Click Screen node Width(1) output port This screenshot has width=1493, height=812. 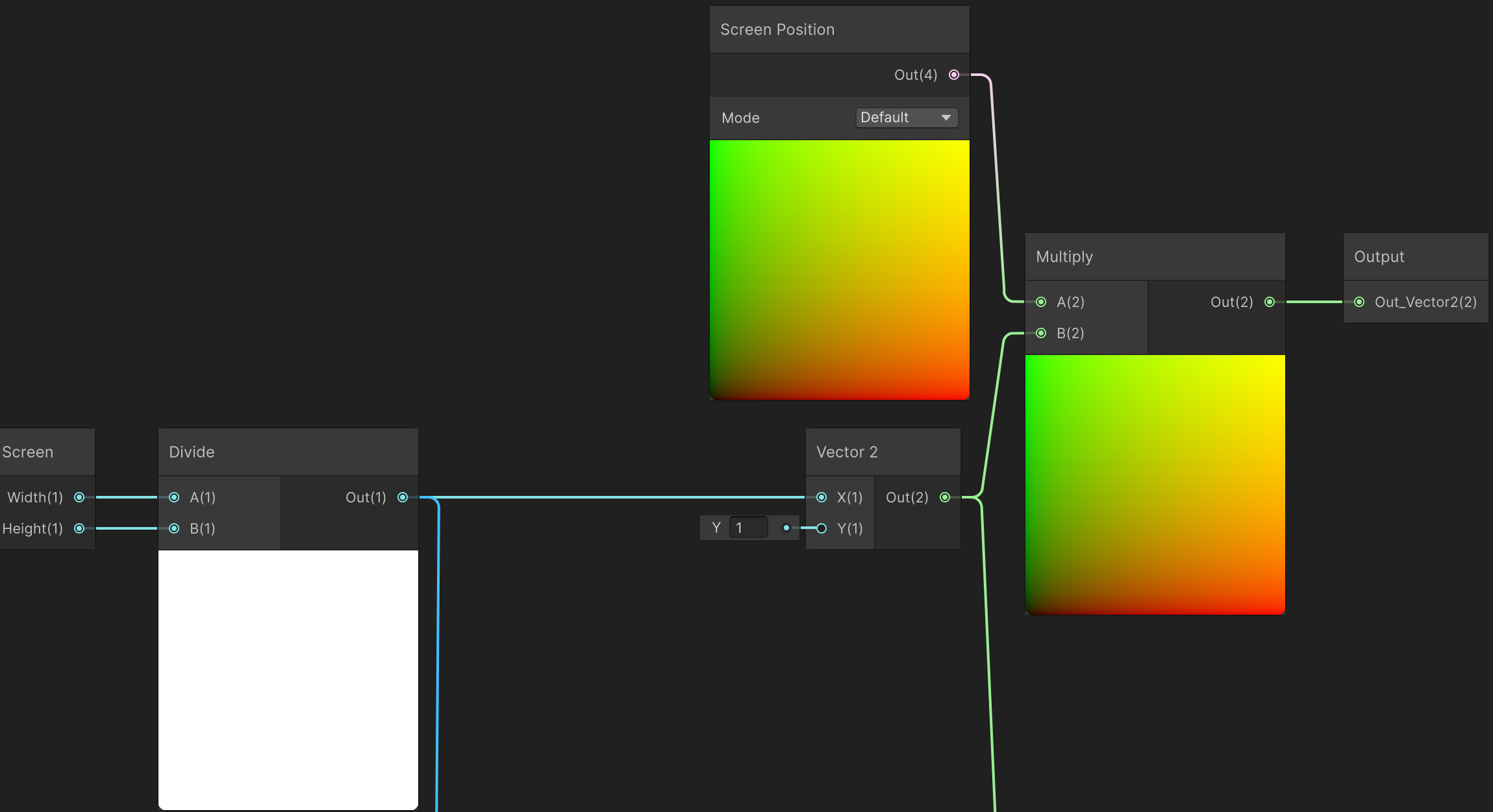coord(79,497)
